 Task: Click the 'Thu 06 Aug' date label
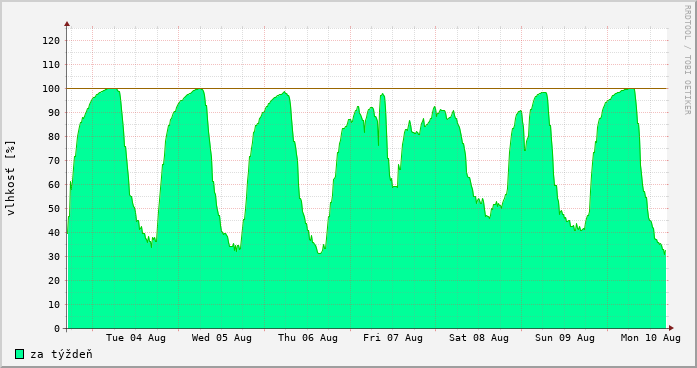click(308, 338)
